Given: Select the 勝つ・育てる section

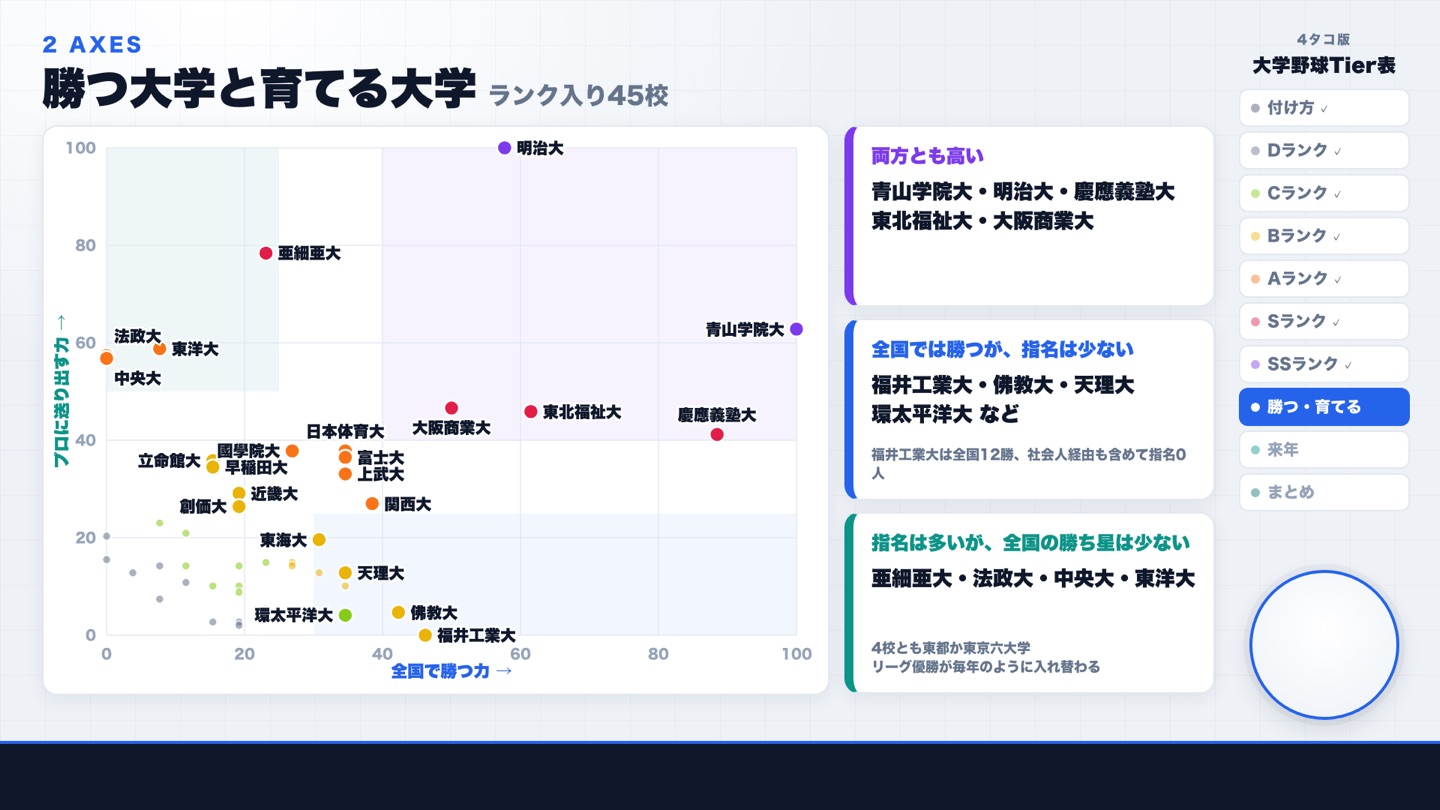Looking at the screenshot, I should click(1324, 407).
